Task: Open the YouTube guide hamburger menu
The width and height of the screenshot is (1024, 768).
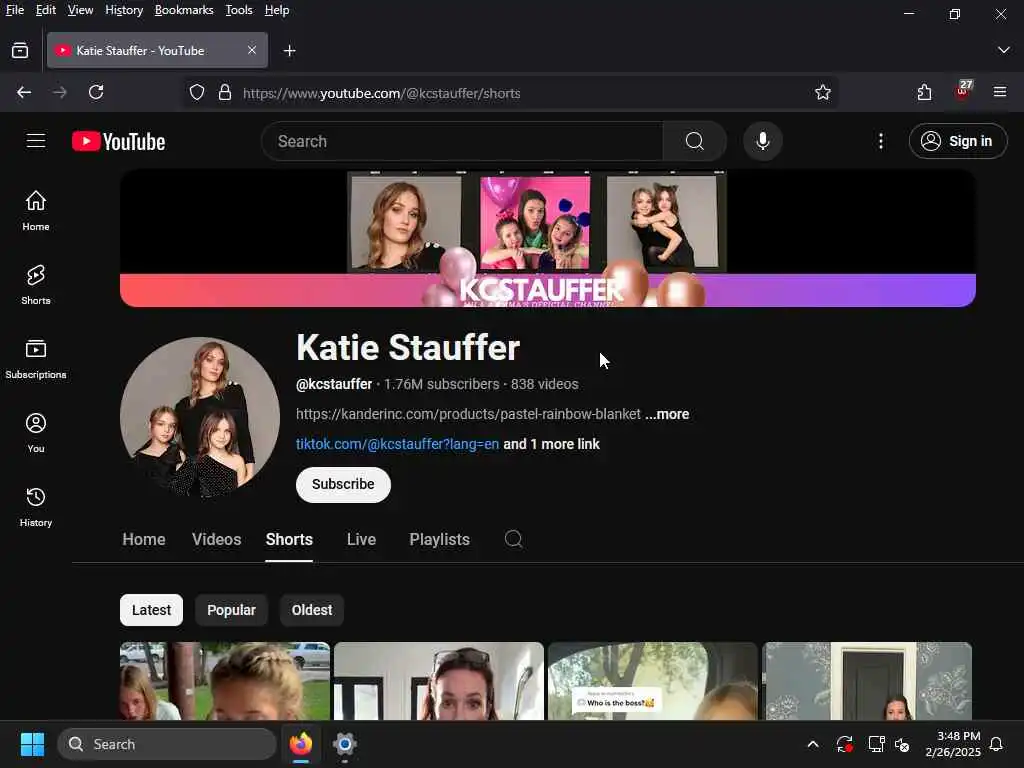Action: [36, 141]
